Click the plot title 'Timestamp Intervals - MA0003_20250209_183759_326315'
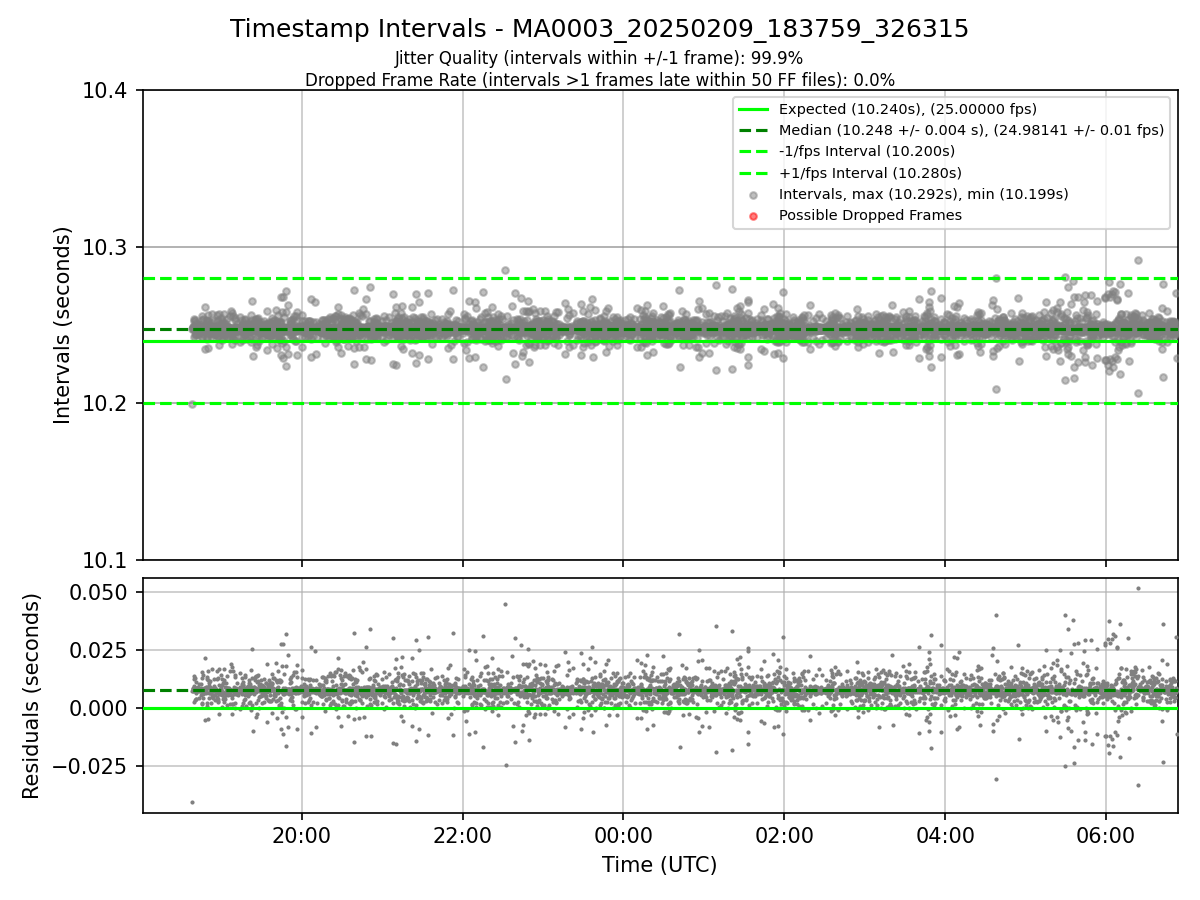This screenshot has width=1200, height=900. pos(599,29)
